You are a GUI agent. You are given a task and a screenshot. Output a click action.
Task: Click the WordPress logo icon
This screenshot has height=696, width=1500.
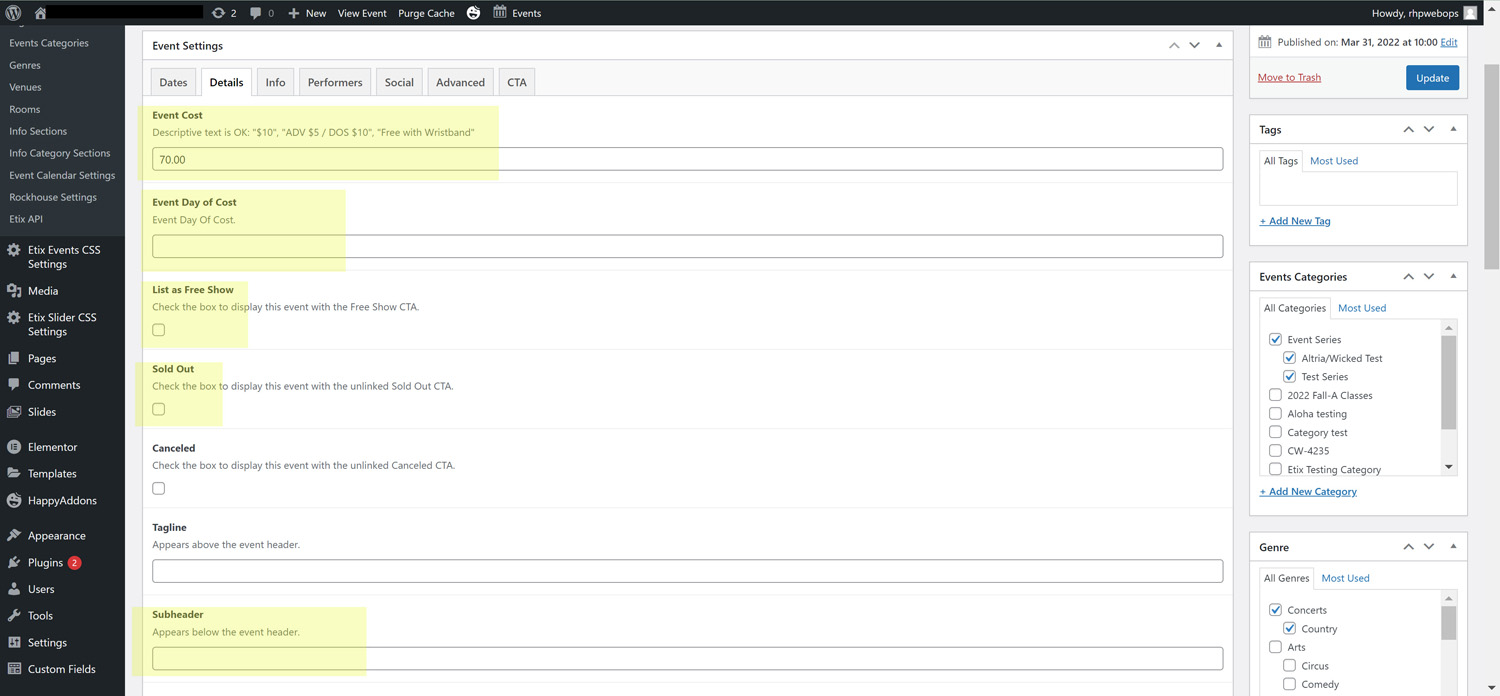[14, 13]
